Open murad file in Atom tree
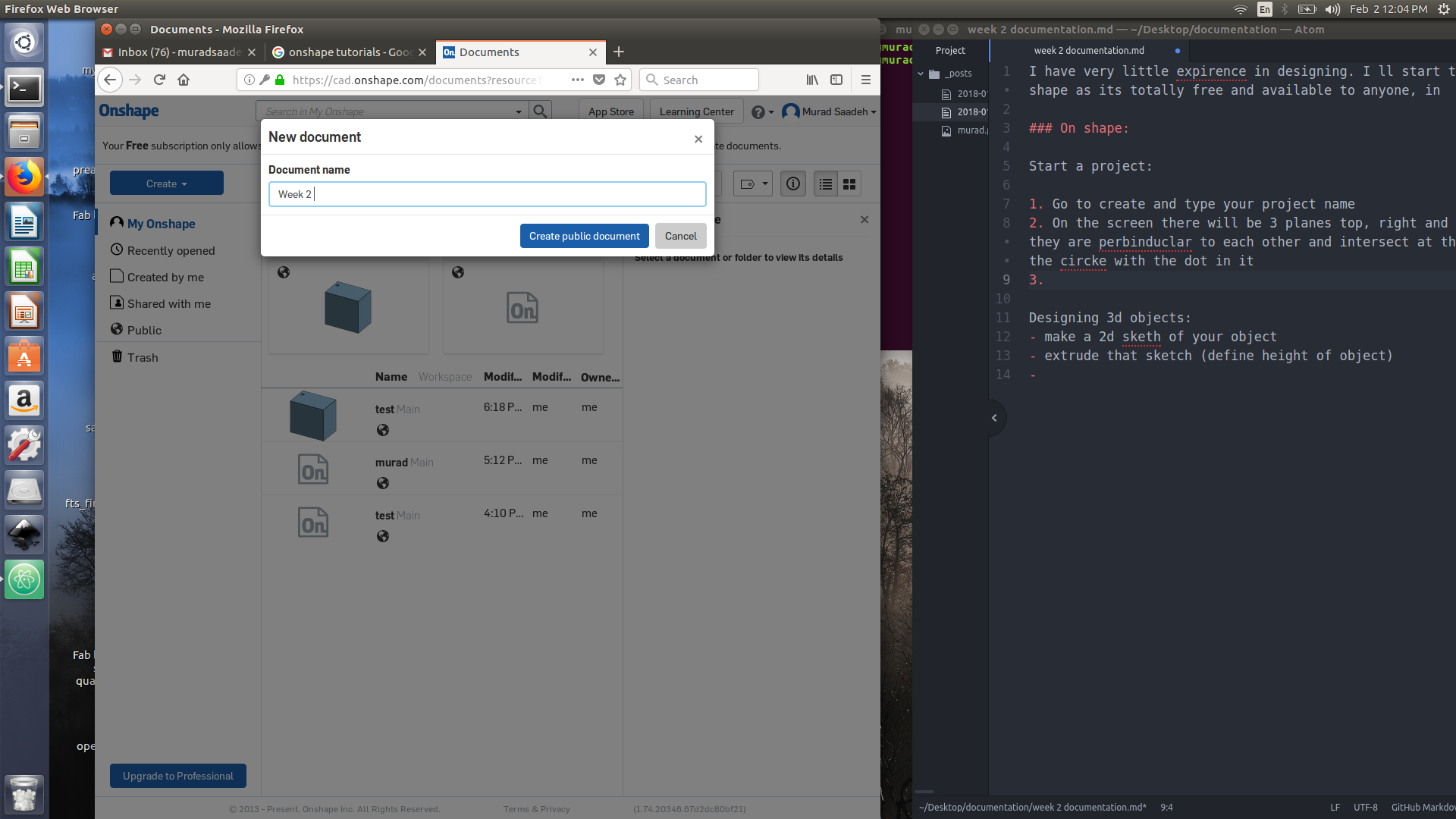The width and height of the screenshot is (1456, 819). [x=965, y=130]
